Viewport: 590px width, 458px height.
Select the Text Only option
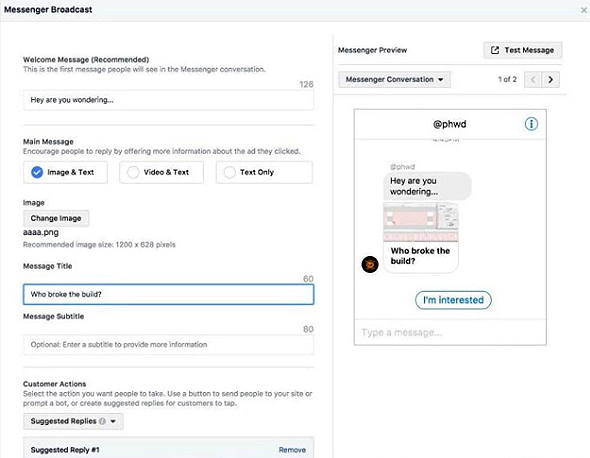(264, 172)
